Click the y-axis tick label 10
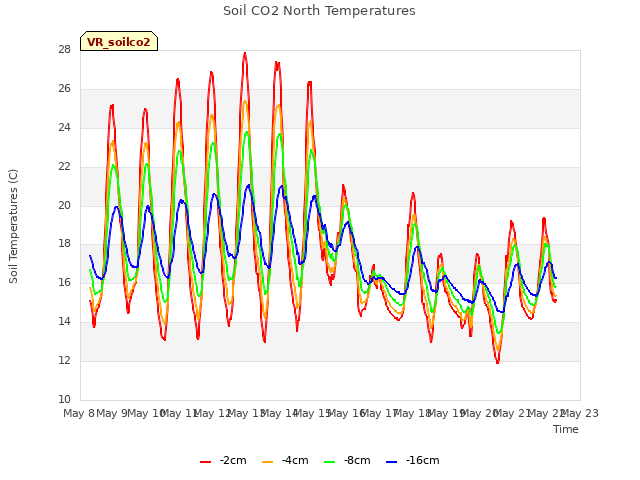The height and width of the screenshot is (480, 640). (64, 400)
